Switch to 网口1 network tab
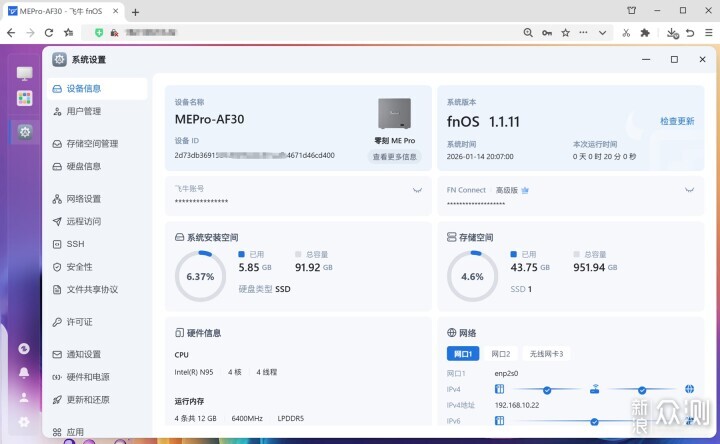This screenshot has width=720, height=444. 462,354
